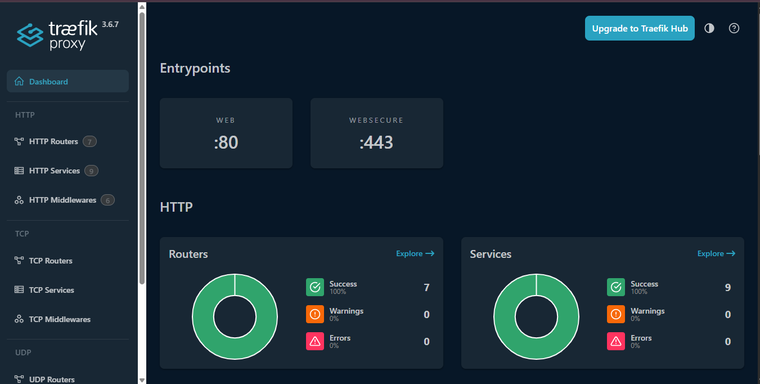Screen dimensions: 760x384
Task: Click the Routers Success checkmark icon
Action: [315, 287]
